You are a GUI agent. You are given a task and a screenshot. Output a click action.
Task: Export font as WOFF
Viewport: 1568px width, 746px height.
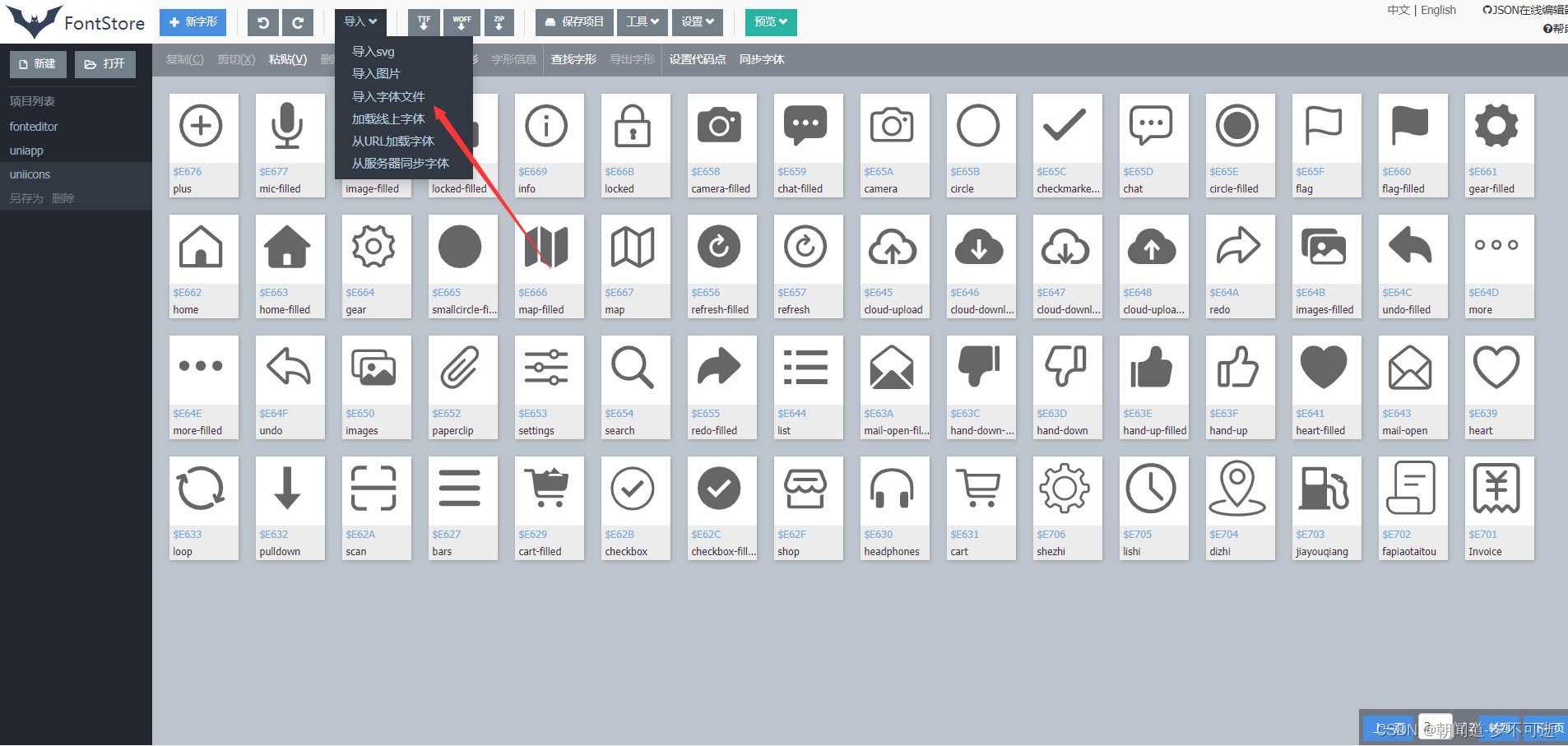[x=462, y=22]
